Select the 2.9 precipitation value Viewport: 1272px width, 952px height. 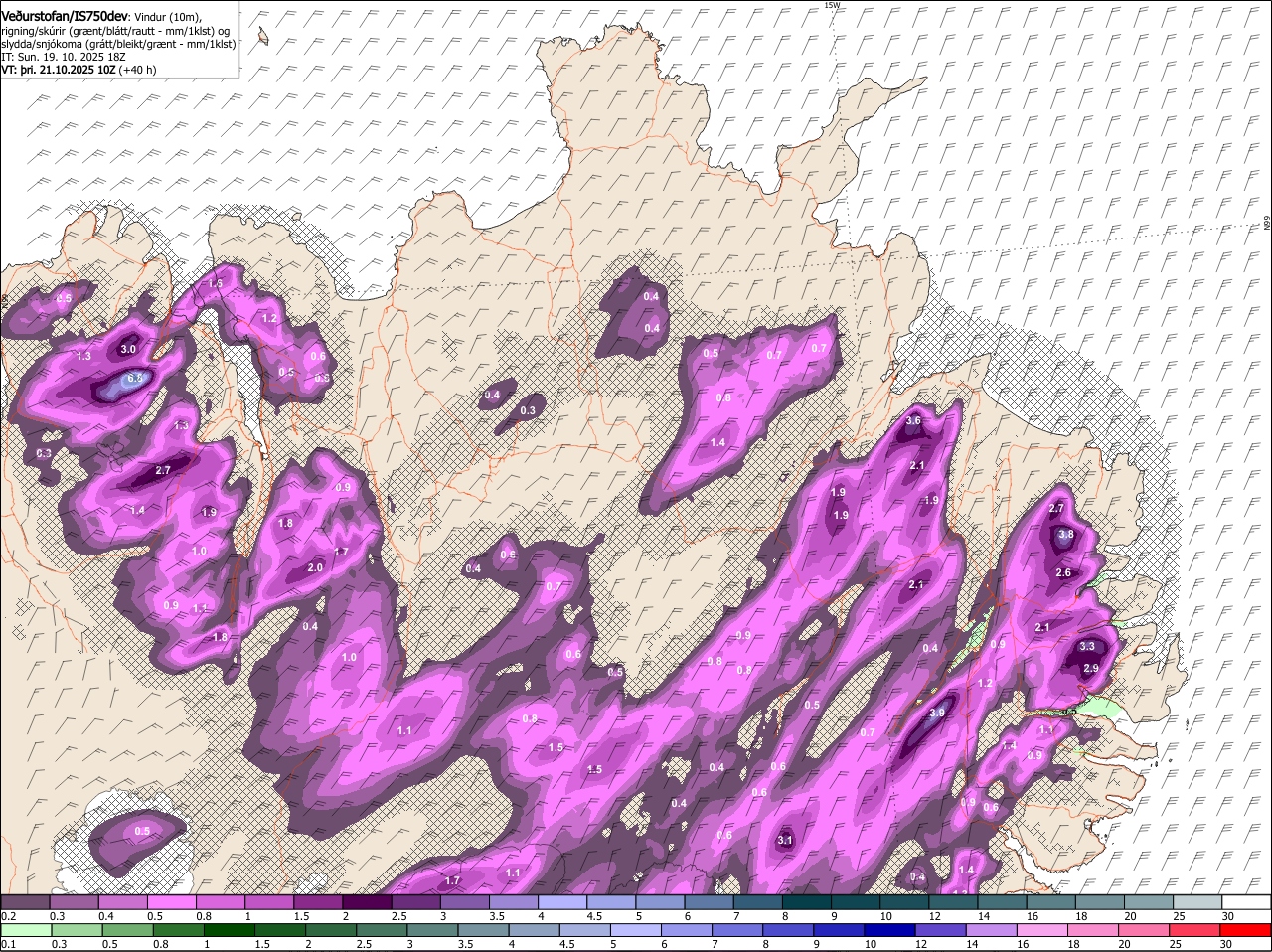1091,669
